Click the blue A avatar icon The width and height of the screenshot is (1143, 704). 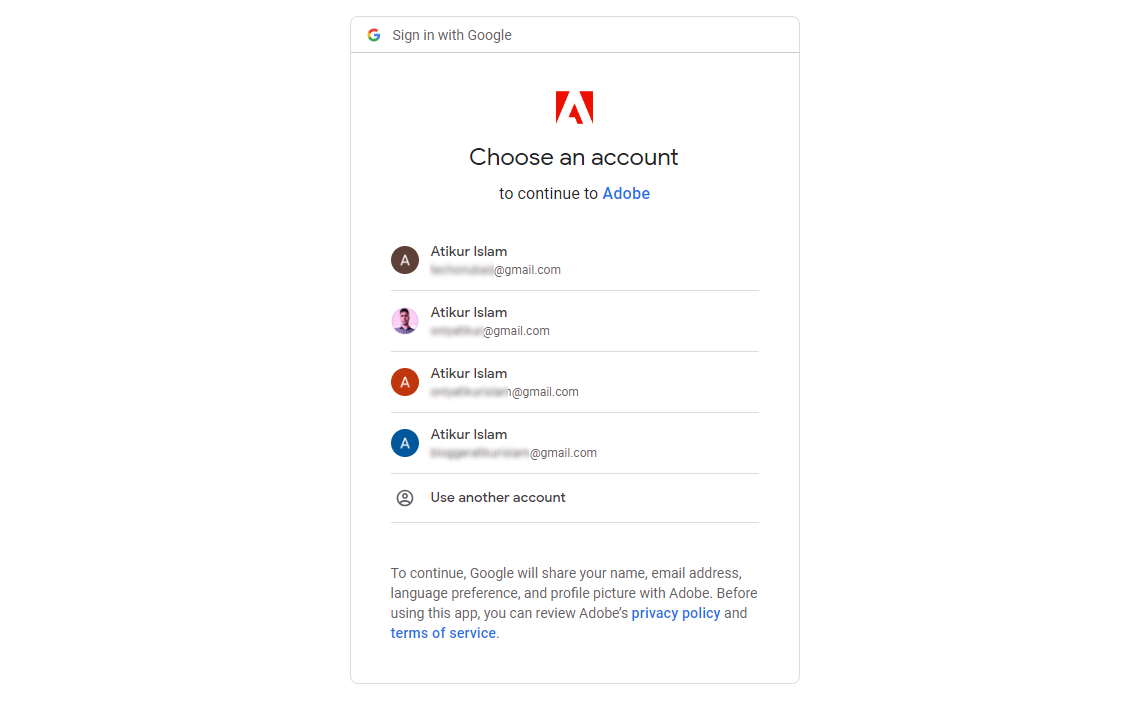click(x=405, y=442)
